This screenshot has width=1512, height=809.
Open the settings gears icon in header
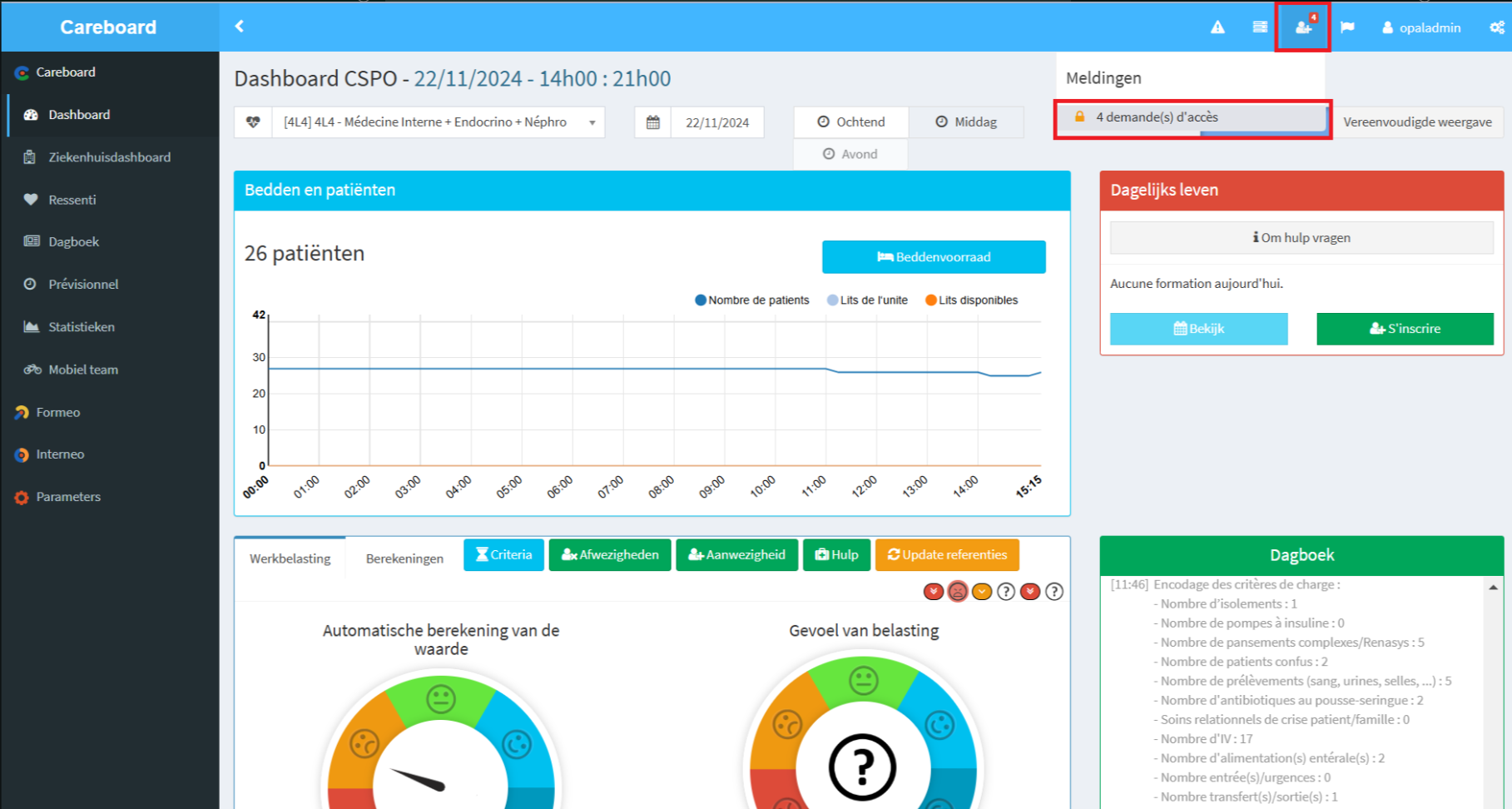coord(1496,27)
